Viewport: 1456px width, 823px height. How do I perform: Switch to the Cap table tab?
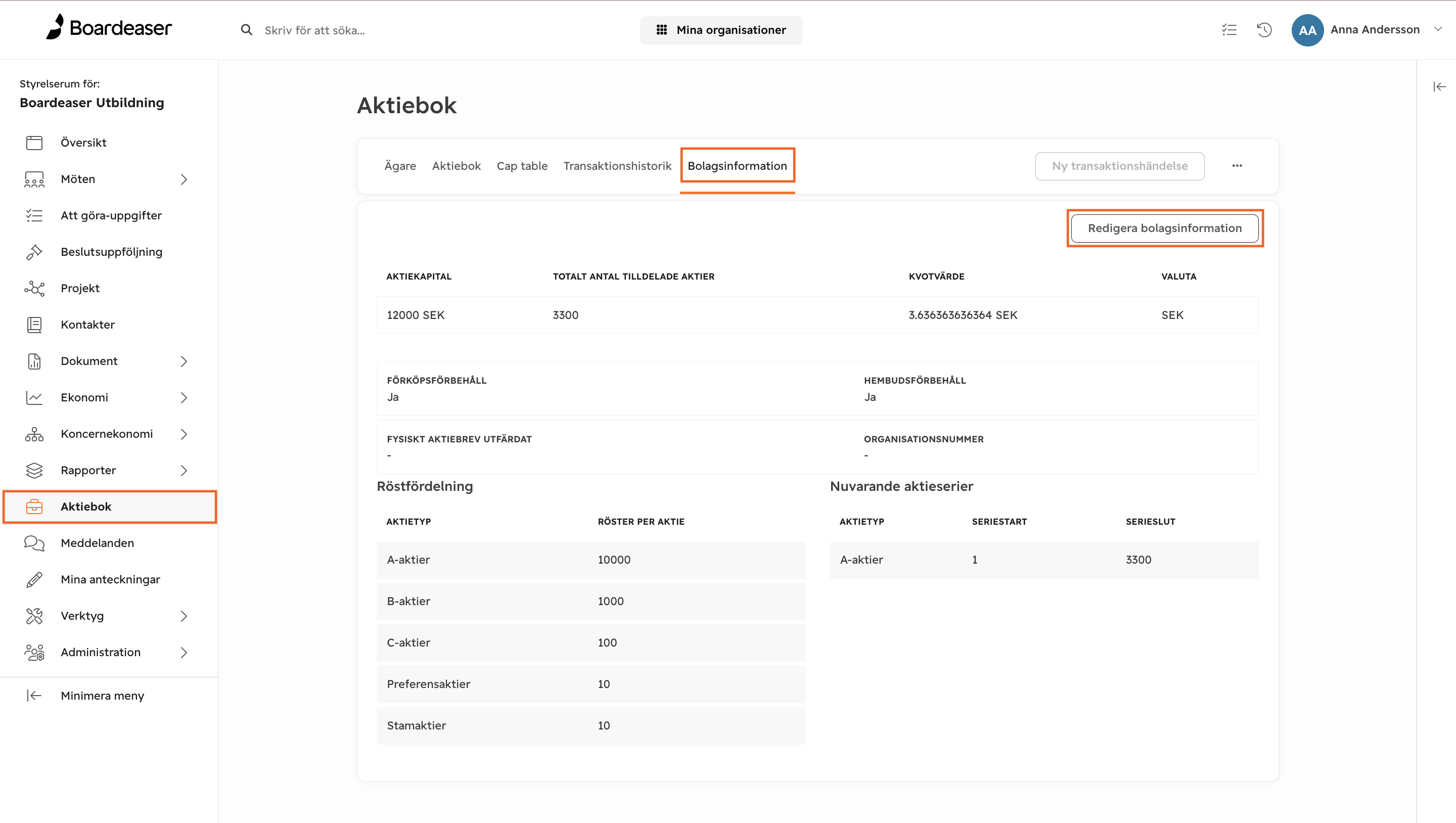click(x=522, y=166)
